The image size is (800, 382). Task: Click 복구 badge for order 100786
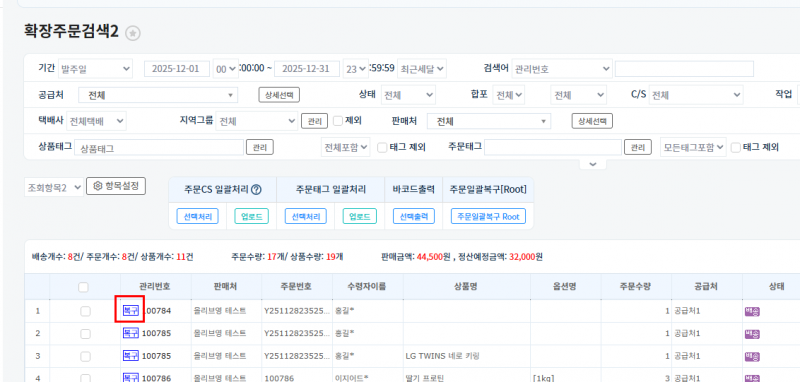[131, 378]
